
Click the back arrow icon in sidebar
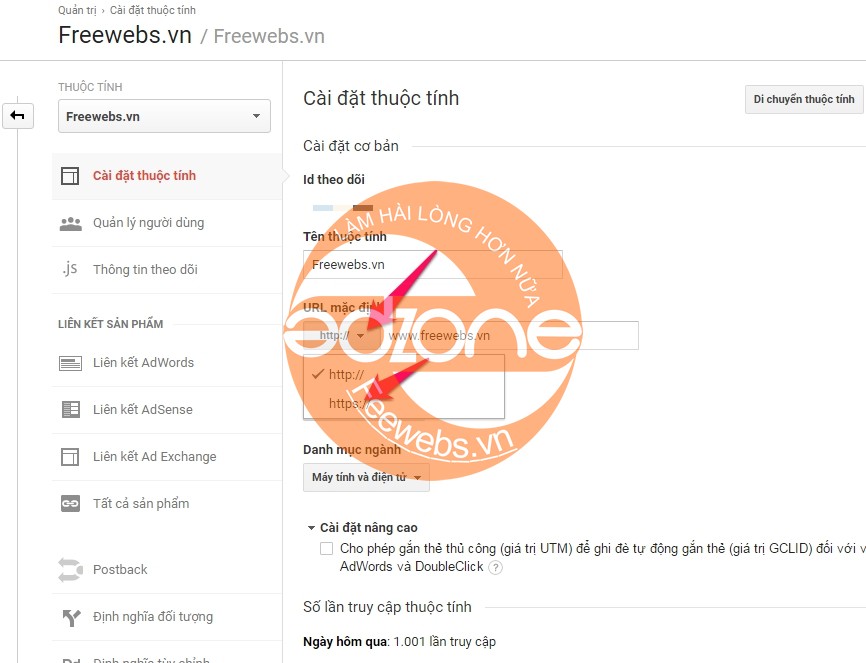[18, 115]
